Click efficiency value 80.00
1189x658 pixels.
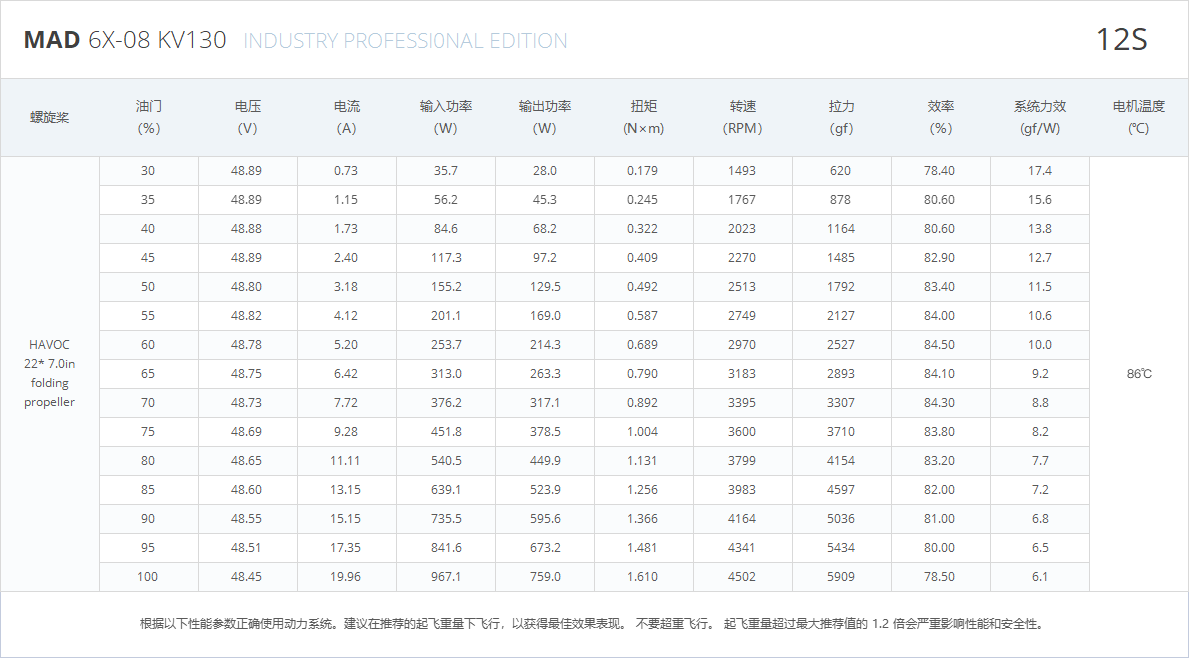pyautogui.click(x=940, y=547)
